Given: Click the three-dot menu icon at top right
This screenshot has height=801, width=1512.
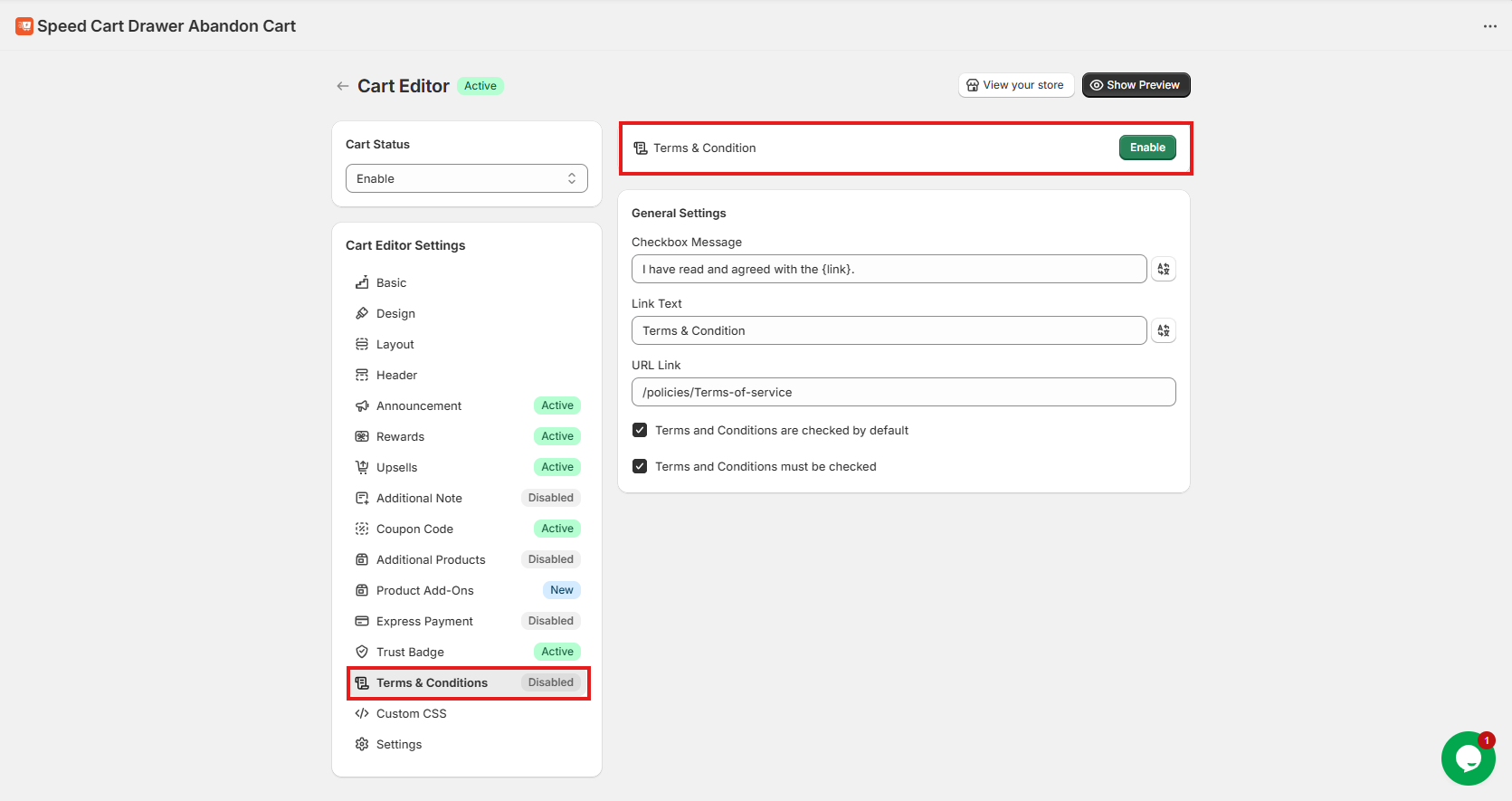Looking at the screenshot, I should 1489,26.
